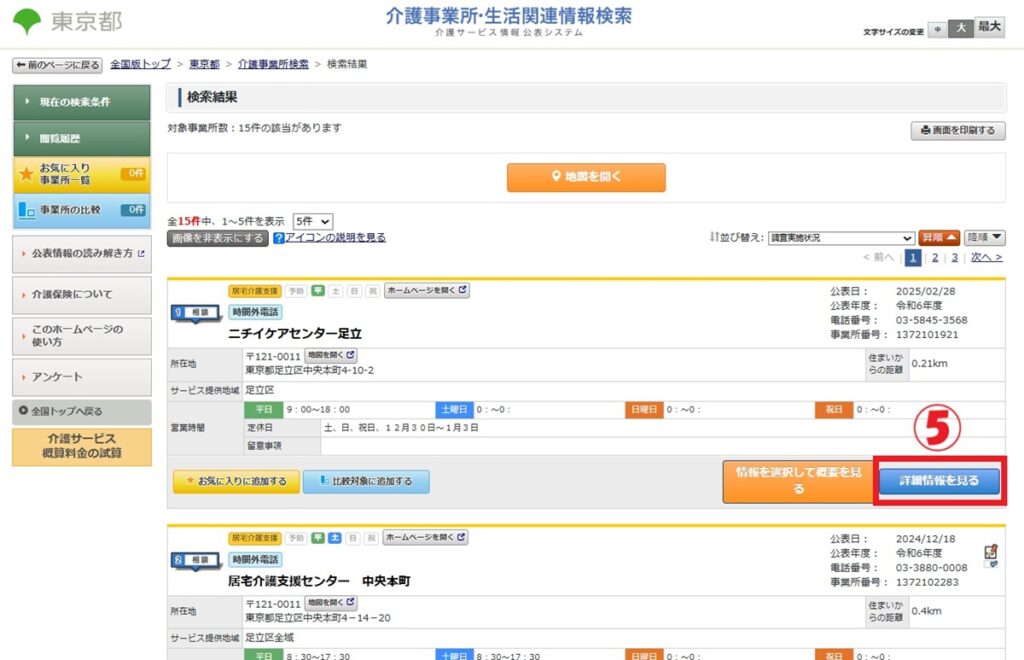Click the grey 日 icon on ニチイケアセンター足立
The image size is (1024, 660).
click(x=354, y=291)
